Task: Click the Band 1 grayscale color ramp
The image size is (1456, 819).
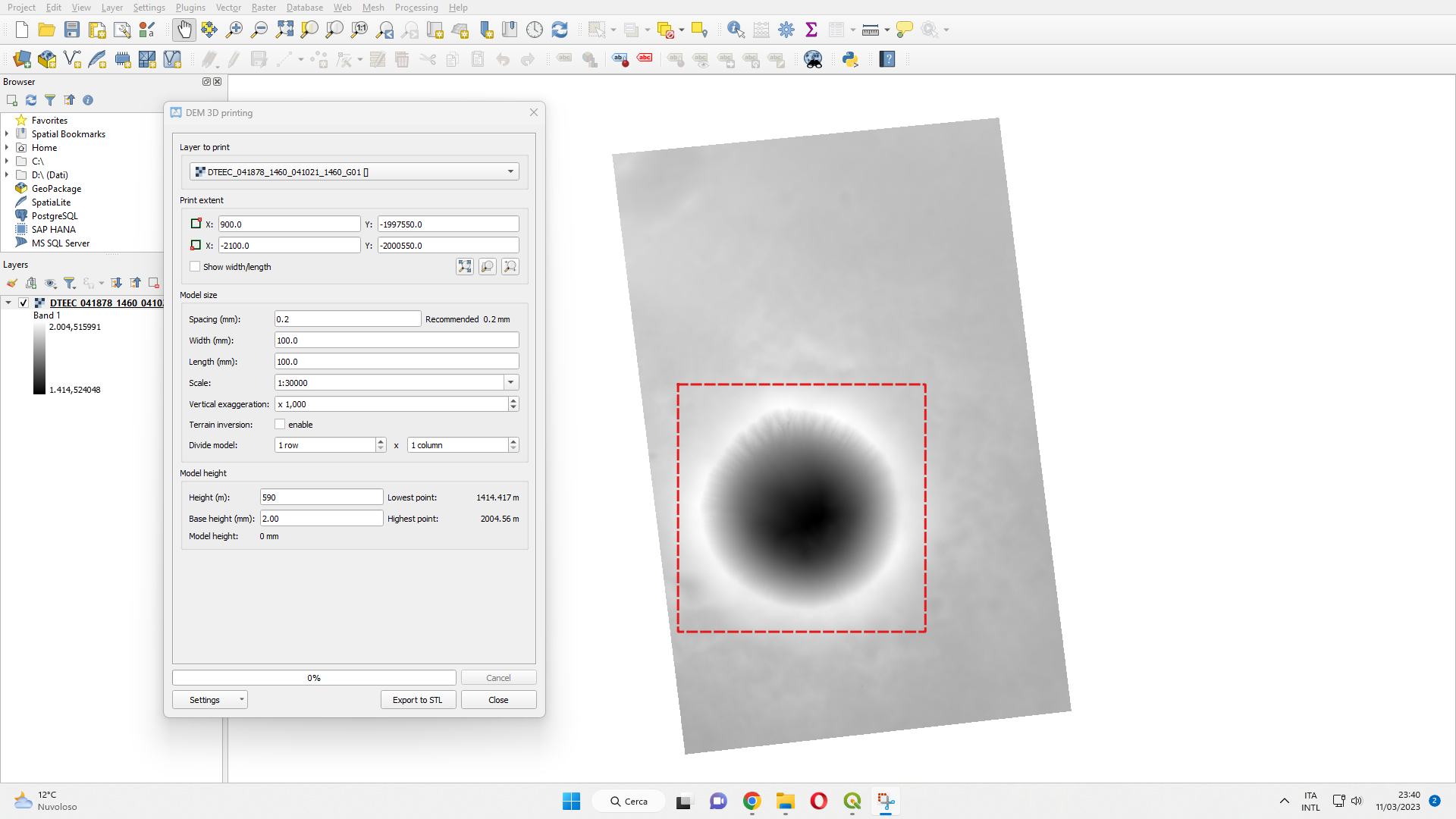Action: coord(39,358)
